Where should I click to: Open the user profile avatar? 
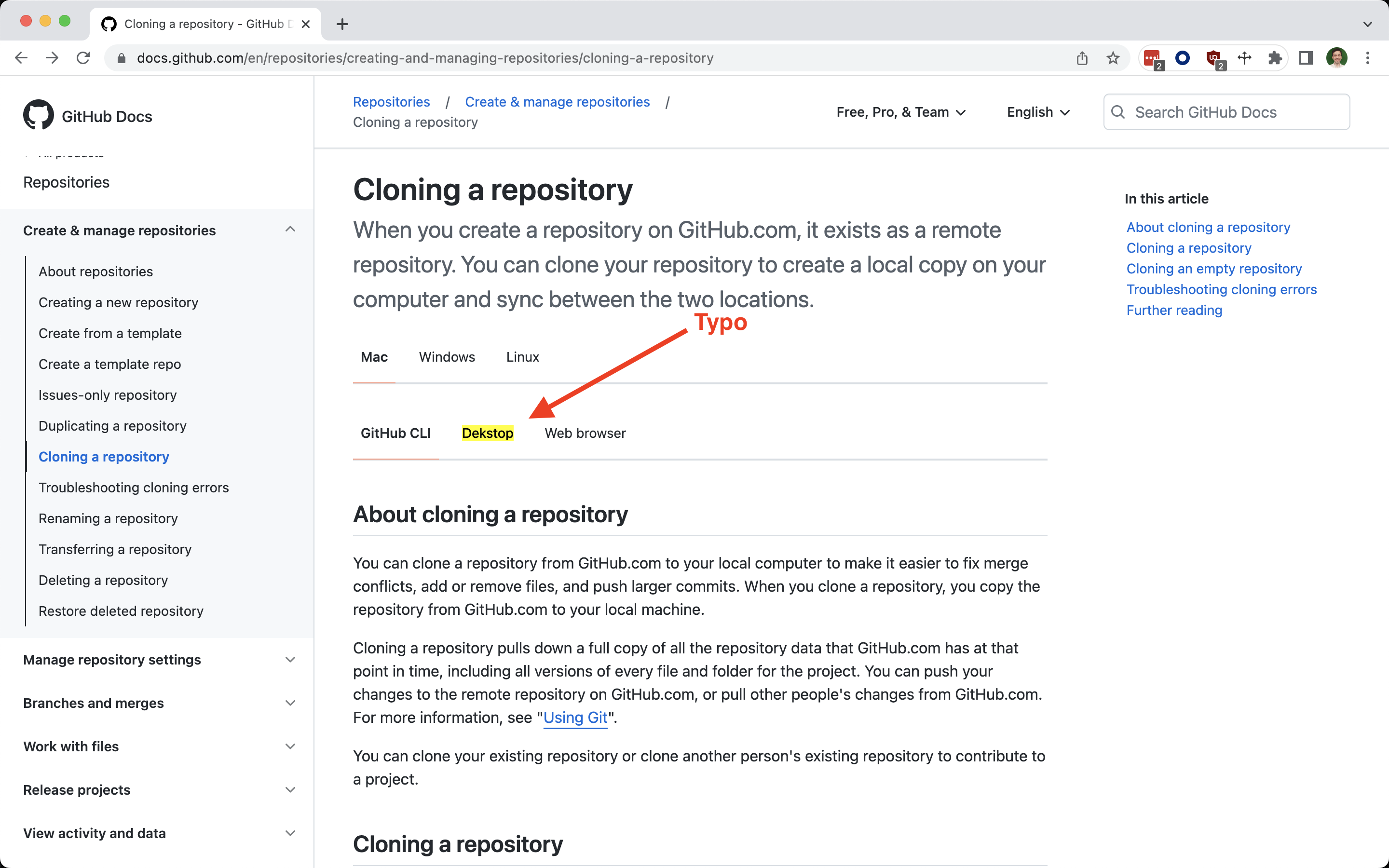pos(1337,58)
